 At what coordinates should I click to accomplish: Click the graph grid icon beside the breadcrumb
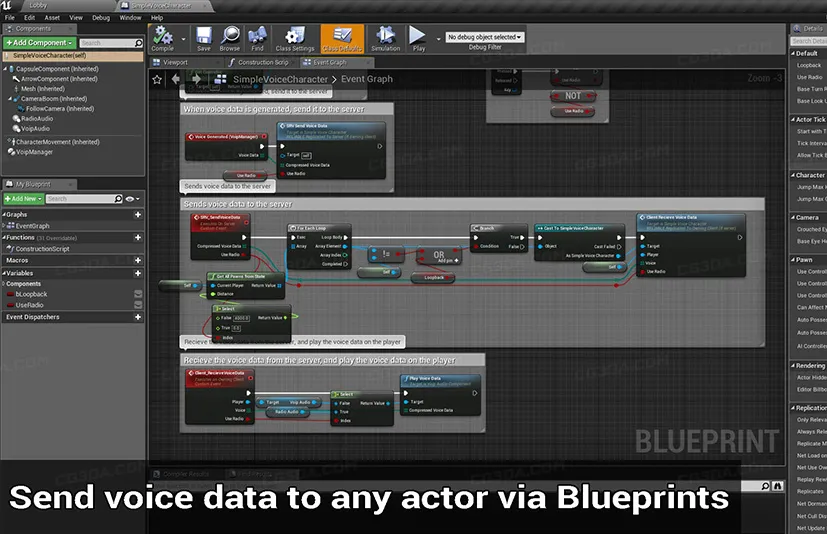pos(220,79)
